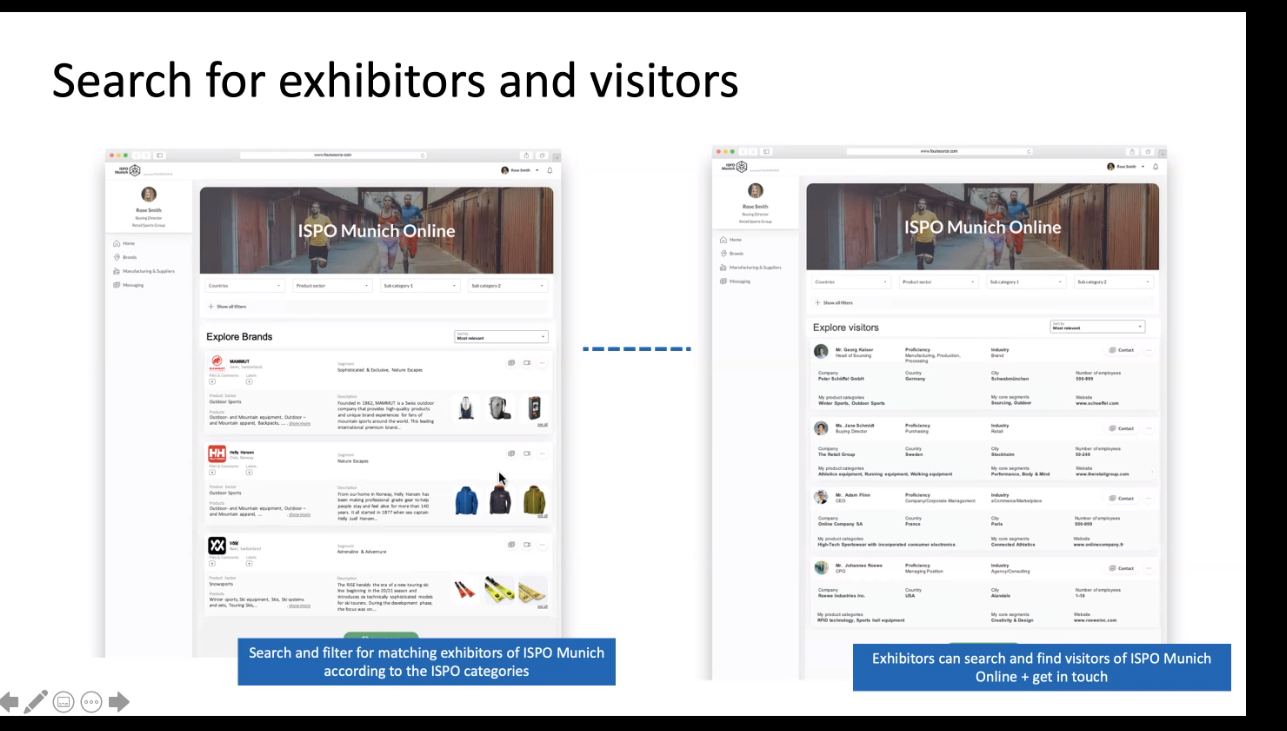Image resolution: width=1287 pixels, height=731 pixels.
Task: Select the slideshow pen tool icon
Action: pyautogui.click(x=36, y=702)
